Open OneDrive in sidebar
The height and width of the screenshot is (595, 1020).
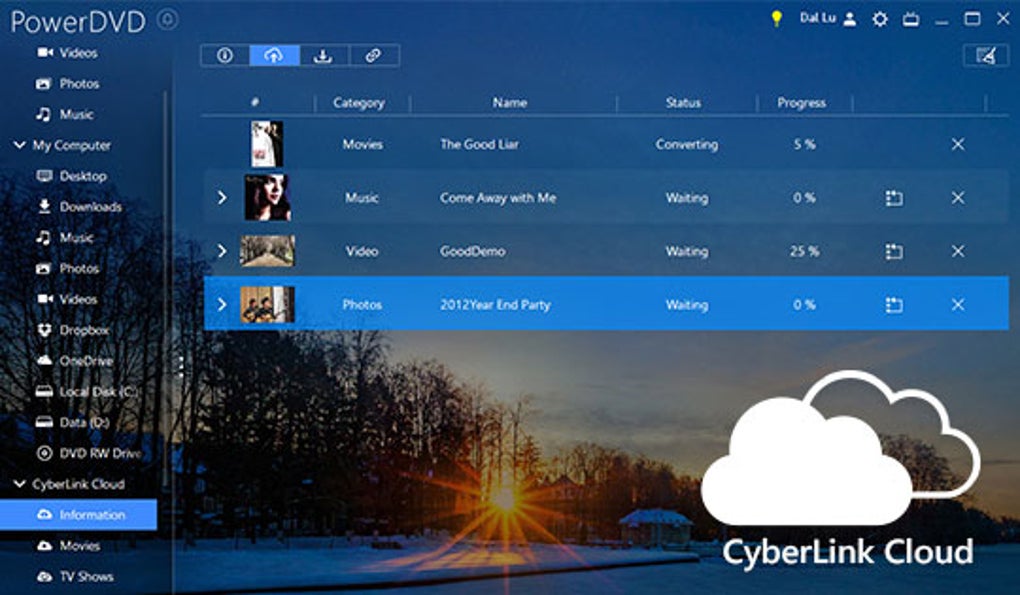74,361
